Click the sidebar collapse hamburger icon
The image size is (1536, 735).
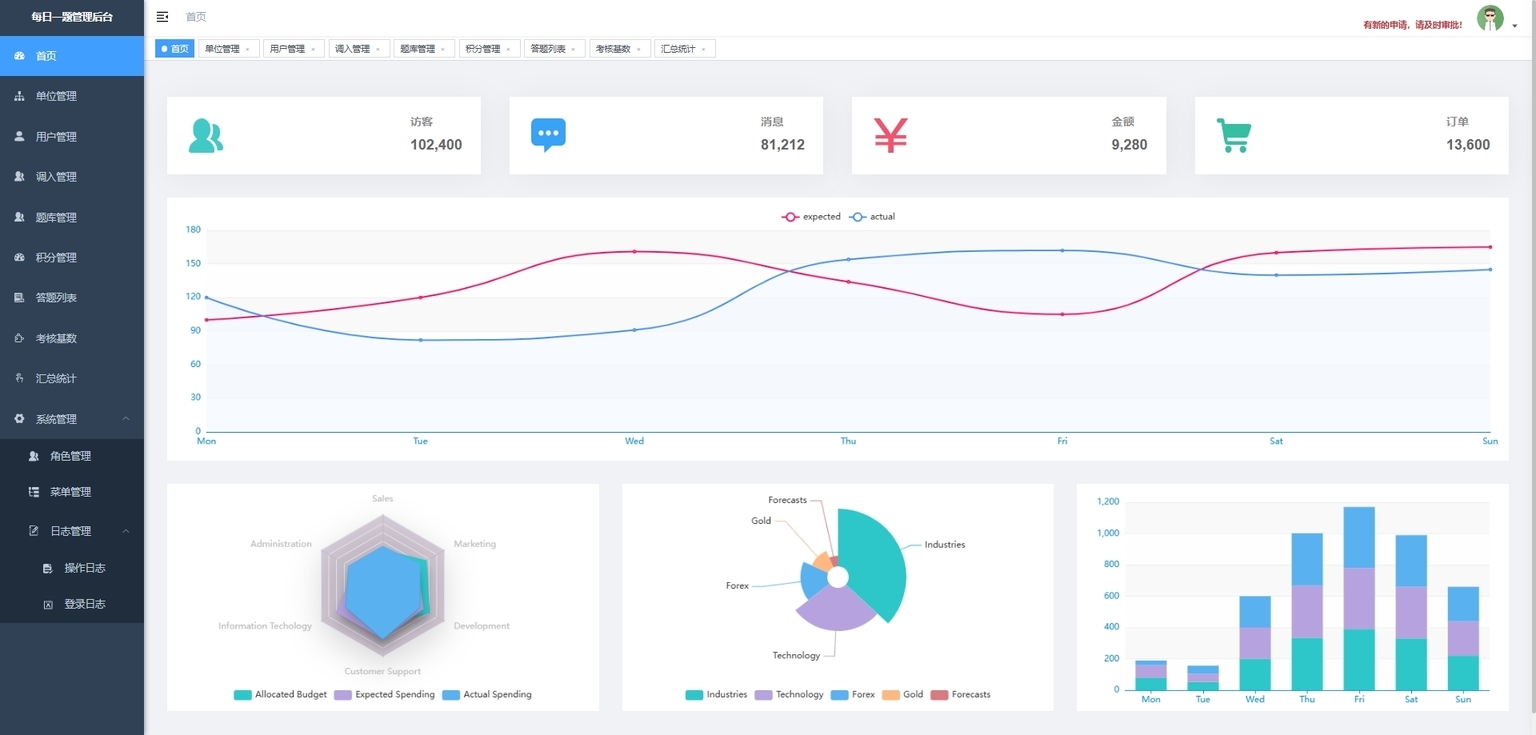(163, 17)
